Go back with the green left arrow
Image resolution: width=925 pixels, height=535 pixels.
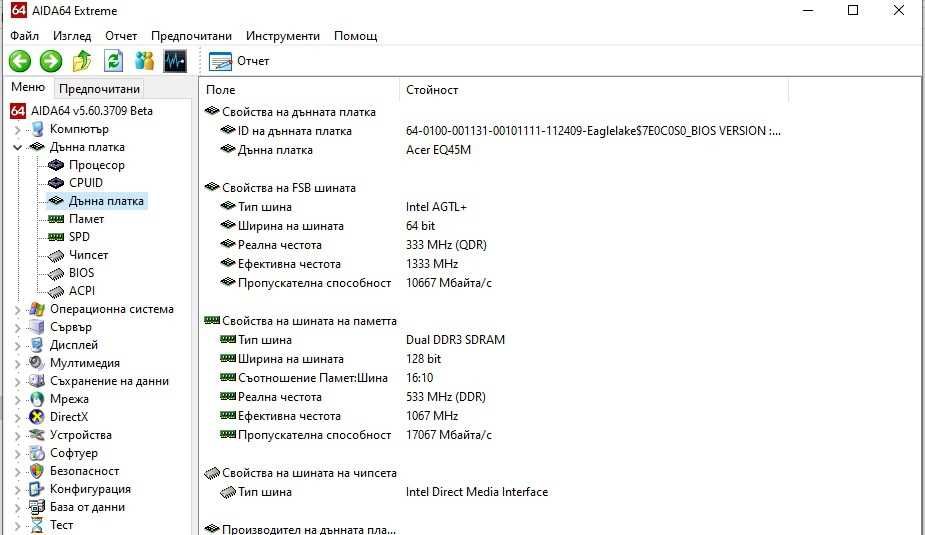pyautogui.click(x=19, y=61)
